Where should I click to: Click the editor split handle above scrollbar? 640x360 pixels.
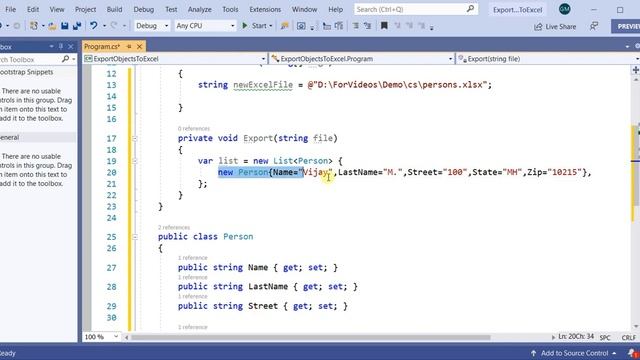(x=636, y=70)
